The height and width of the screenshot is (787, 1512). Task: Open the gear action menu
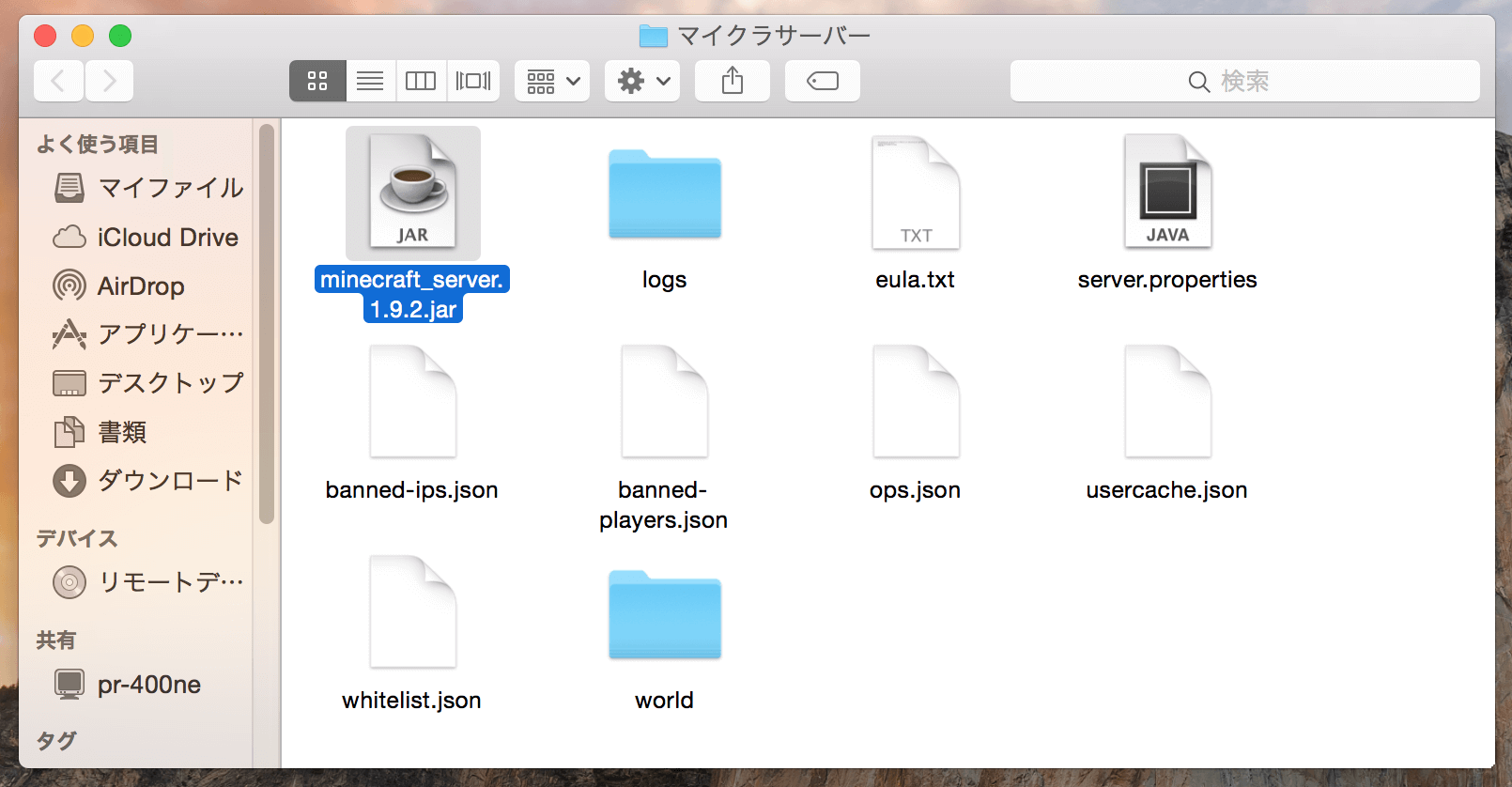pos(642,81)
